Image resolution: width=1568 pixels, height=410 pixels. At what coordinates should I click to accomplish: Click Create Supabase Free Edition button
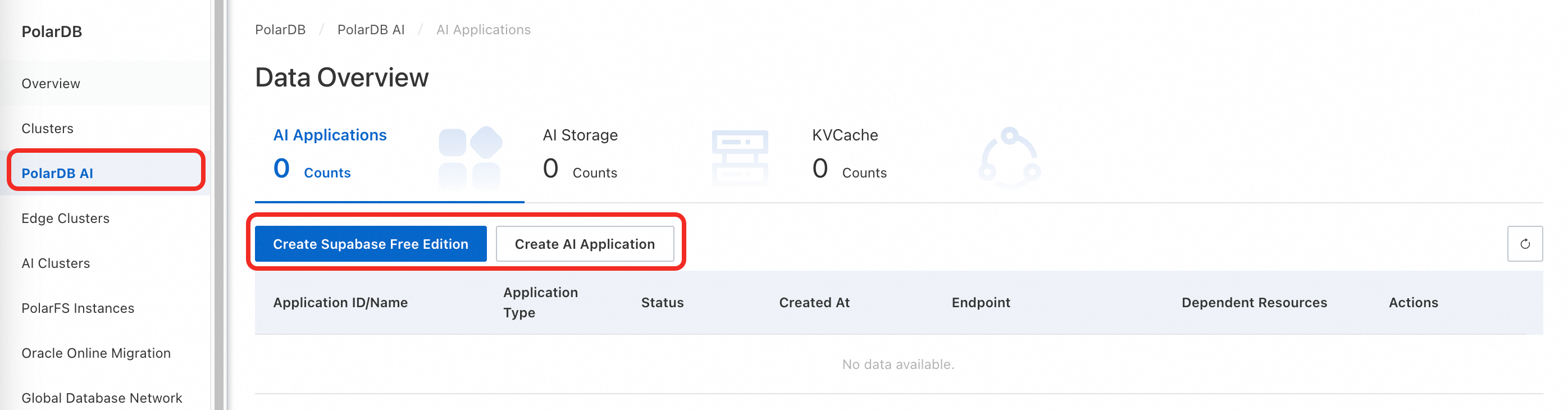371,244
